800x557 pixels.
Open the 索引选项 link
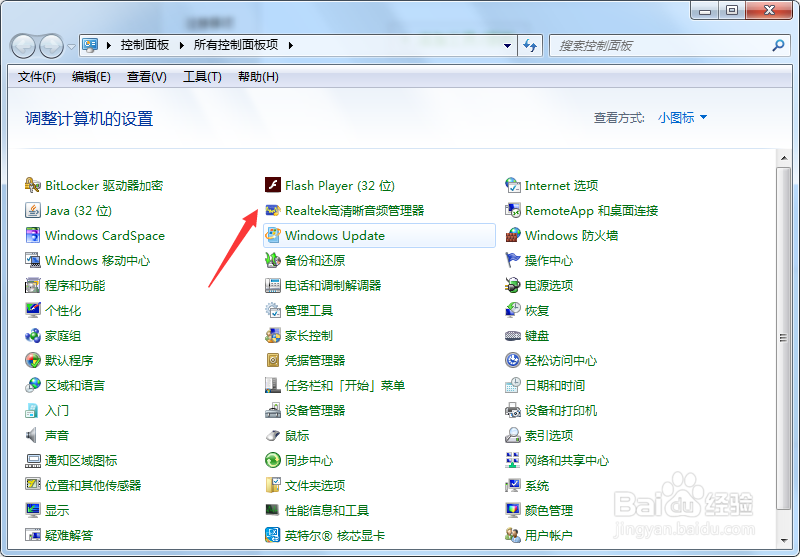click(x=549, y=436)
